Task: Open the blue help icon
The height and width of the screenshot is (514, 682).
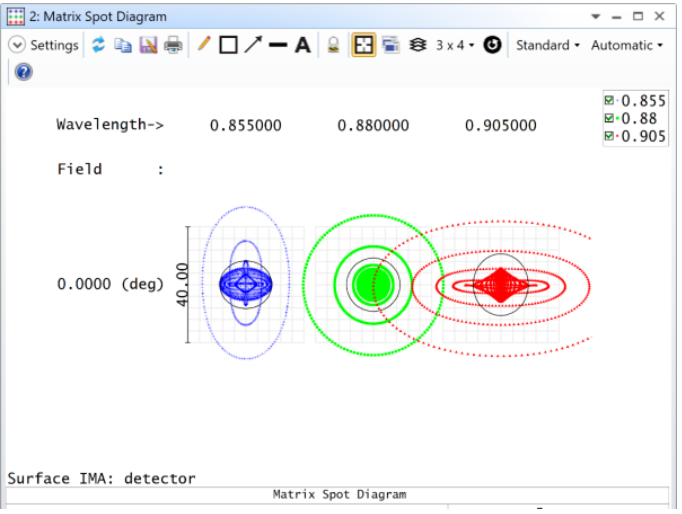Action: tap(24, 72)
